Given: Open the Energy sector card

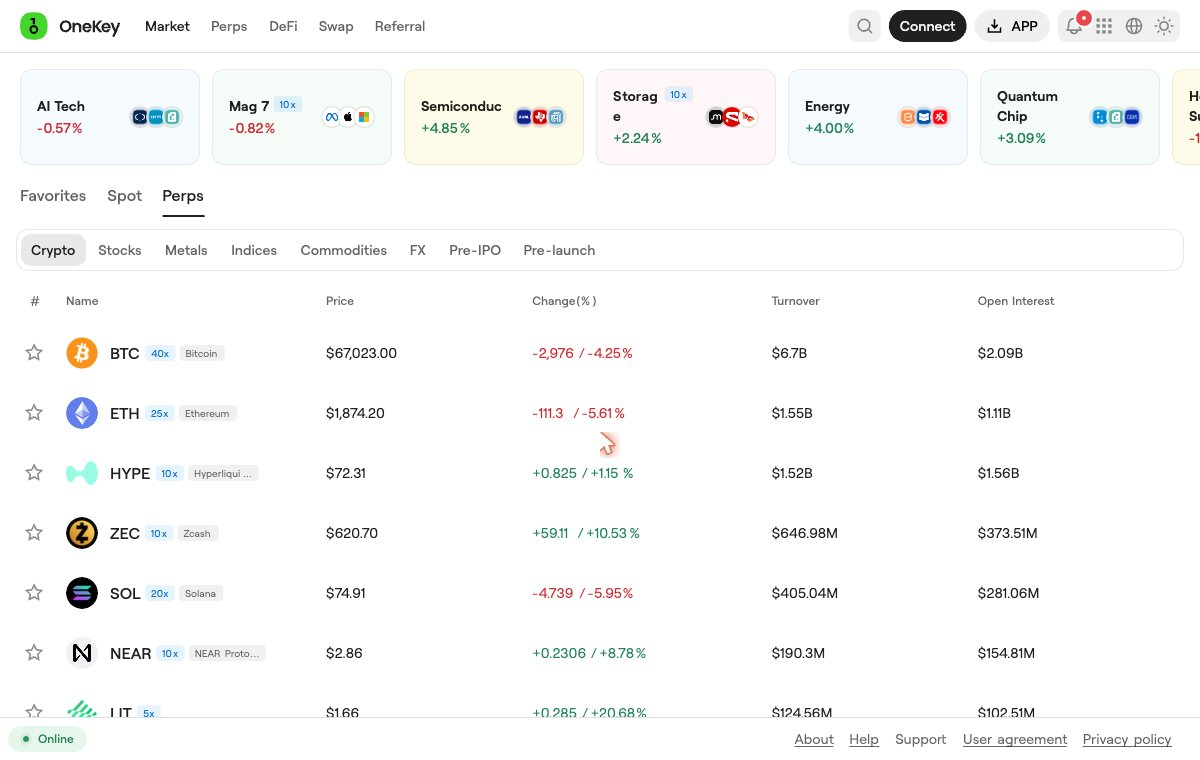Looking at the screenshot, I should (x=878, y=117).
